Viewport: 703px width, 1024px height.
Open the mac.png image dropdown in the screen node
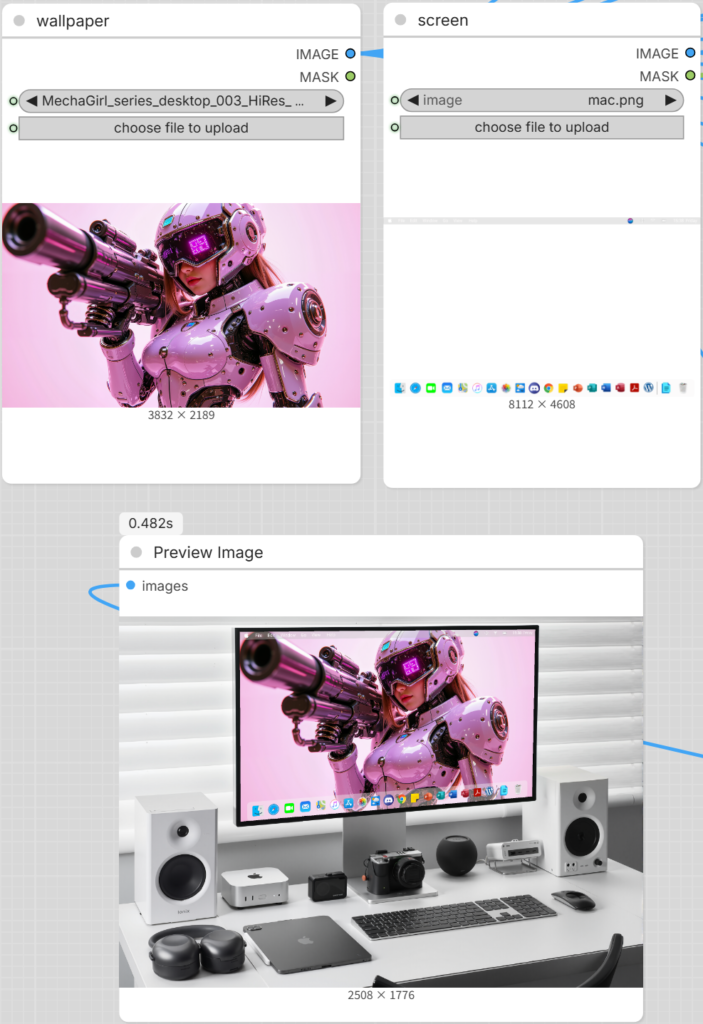tap(541, 100)
